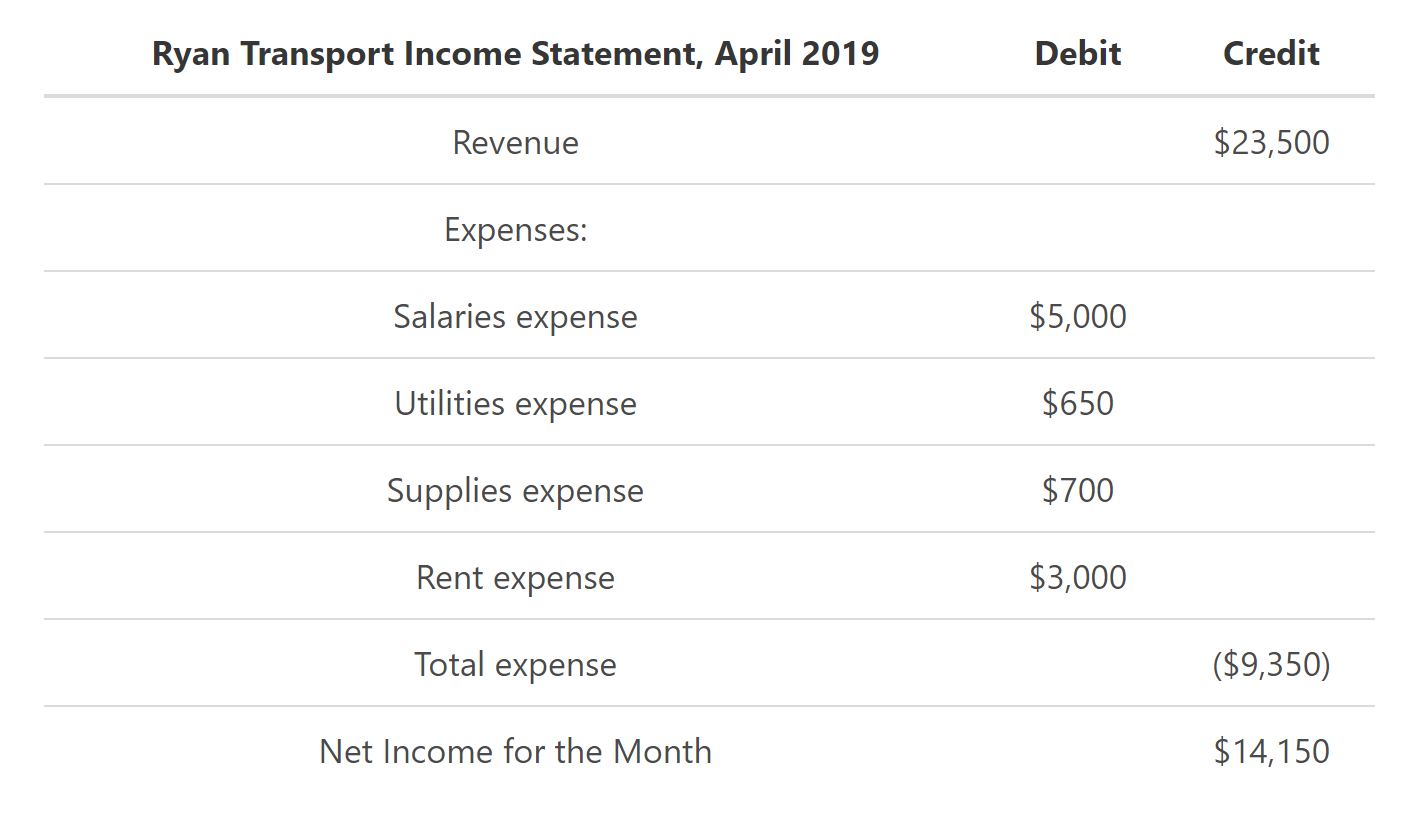Select the Debit column header
This screenshot has width=1428, height=818.
[1078, 54]
